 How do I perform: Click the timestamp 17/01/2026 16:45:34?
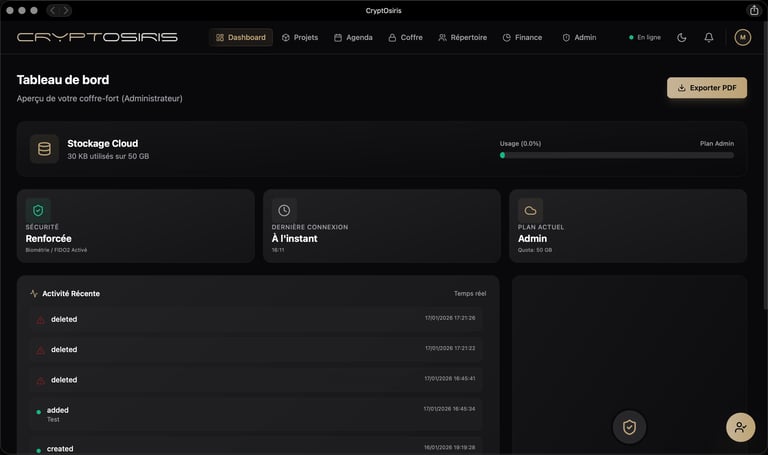point(449,408)
